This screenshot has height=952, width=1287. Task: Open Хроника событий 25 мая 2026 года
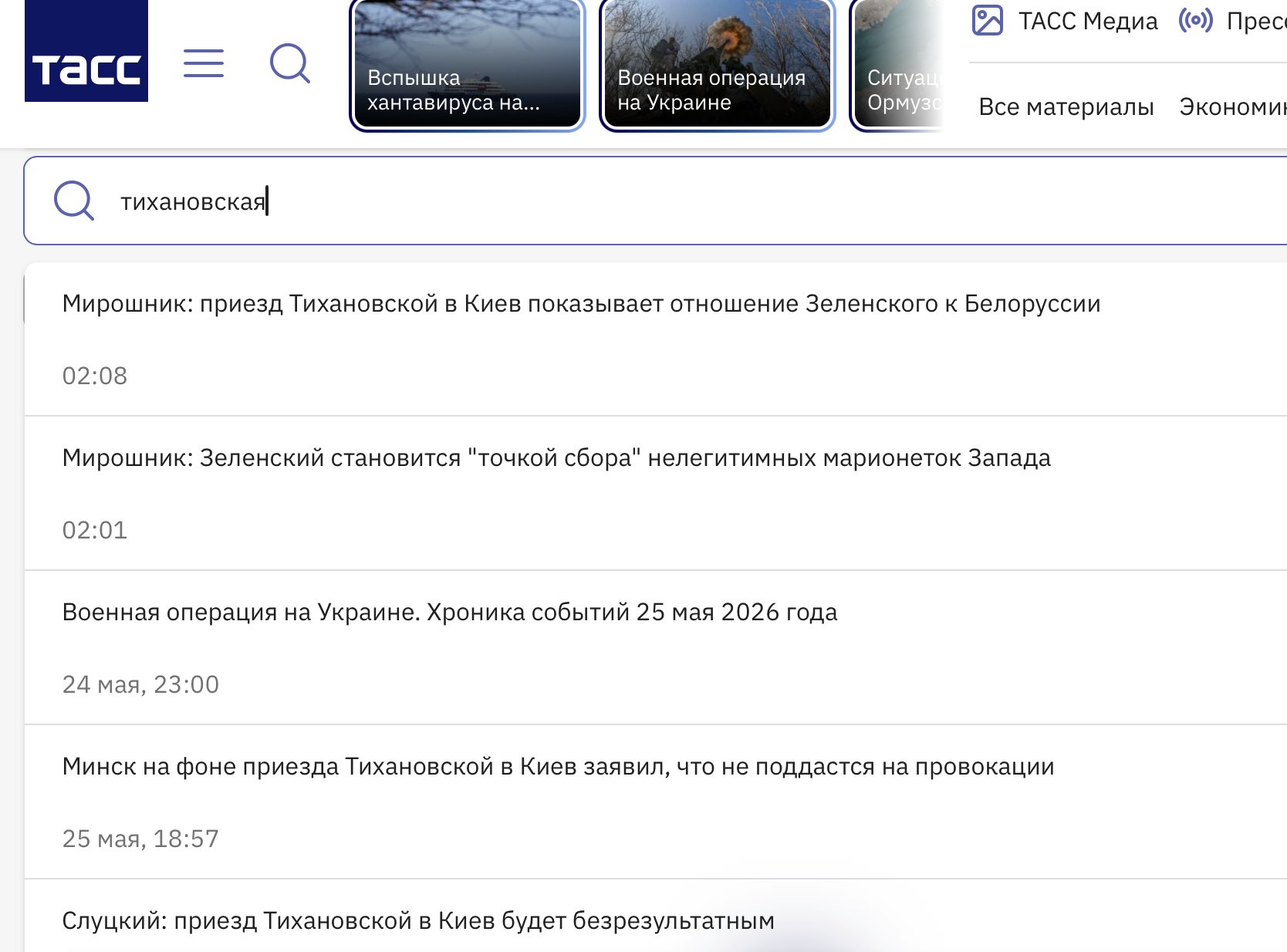click(x=450, y=613)
